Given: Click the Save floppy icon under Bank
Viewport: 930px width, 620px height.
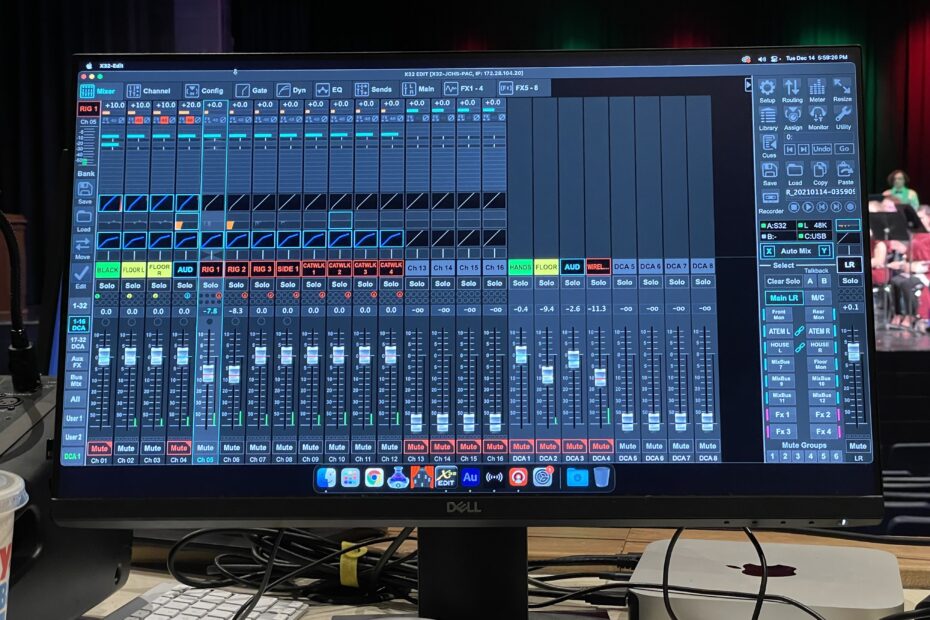Looking at the screenshot, I should click(85, 190).
